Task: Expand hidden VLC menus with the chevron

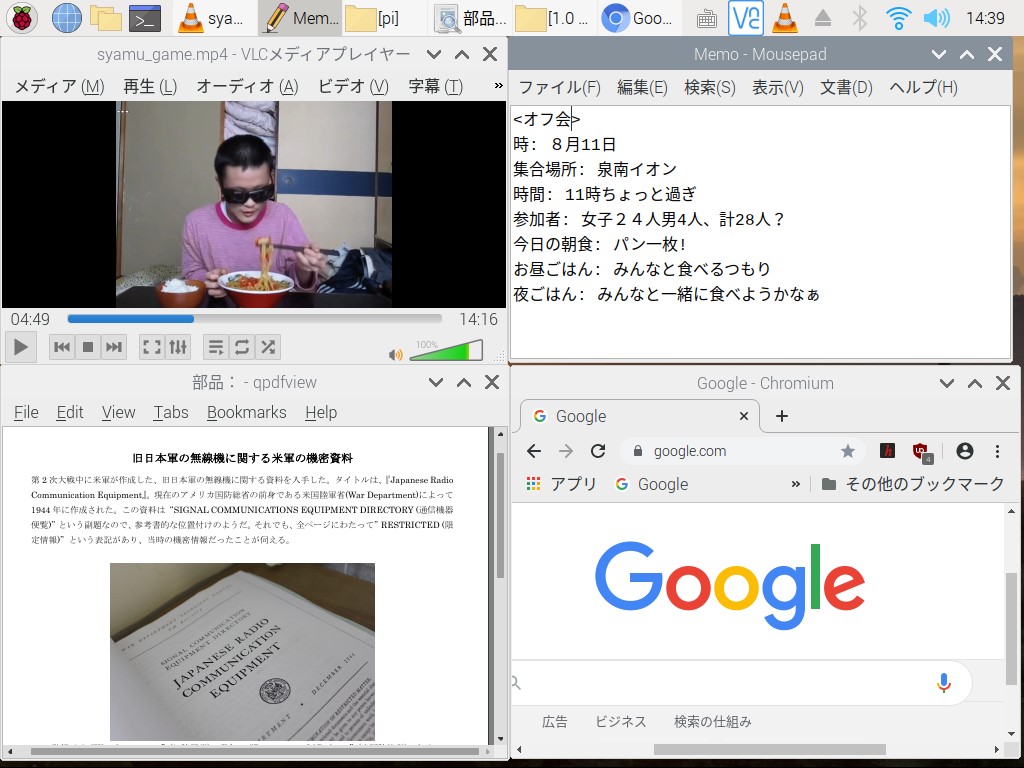Action: [x=498, y=86]
